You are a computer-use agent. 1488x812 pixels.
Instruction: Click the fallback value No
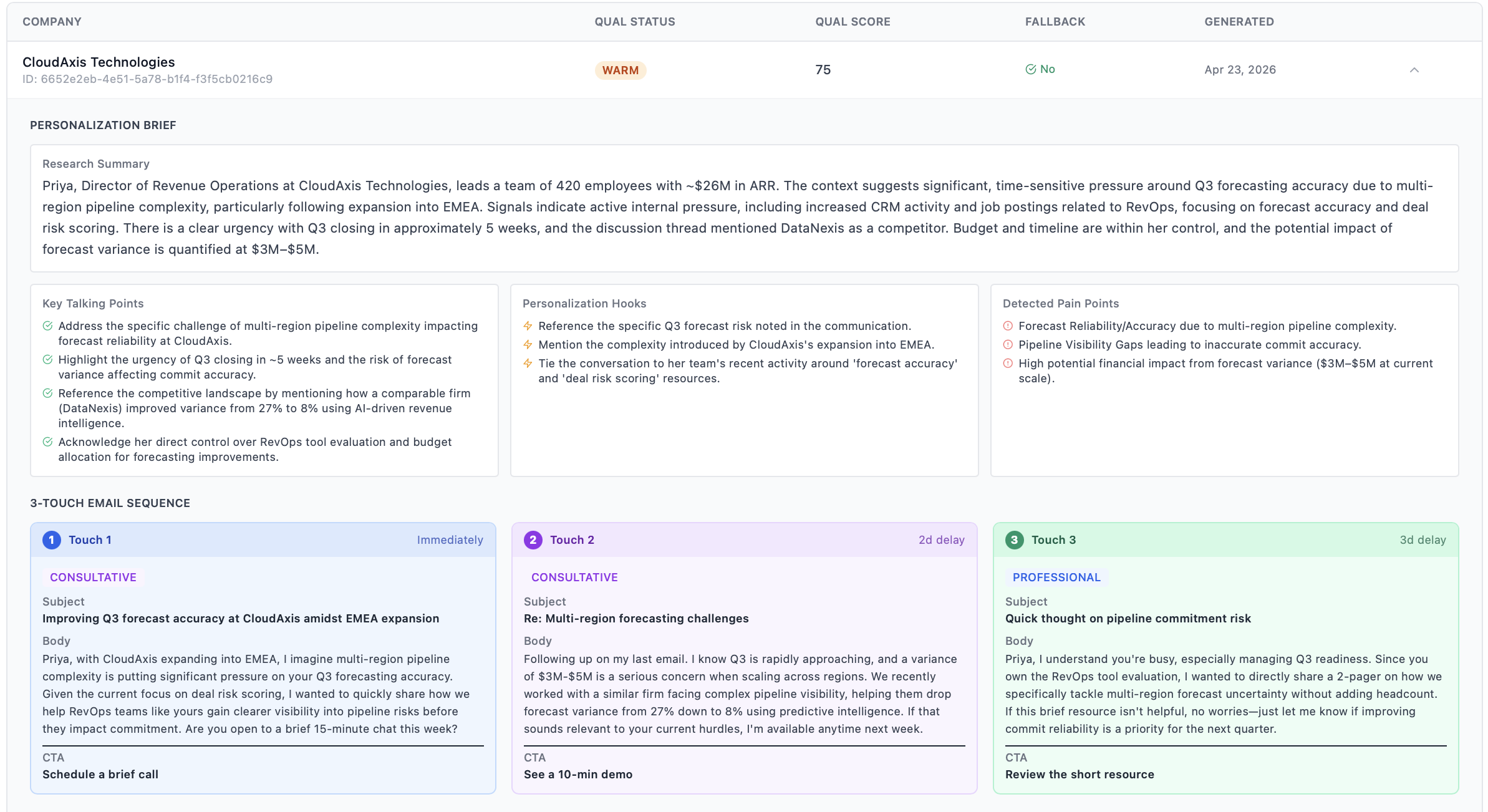pyautogui.click(x=1048, y=69)
